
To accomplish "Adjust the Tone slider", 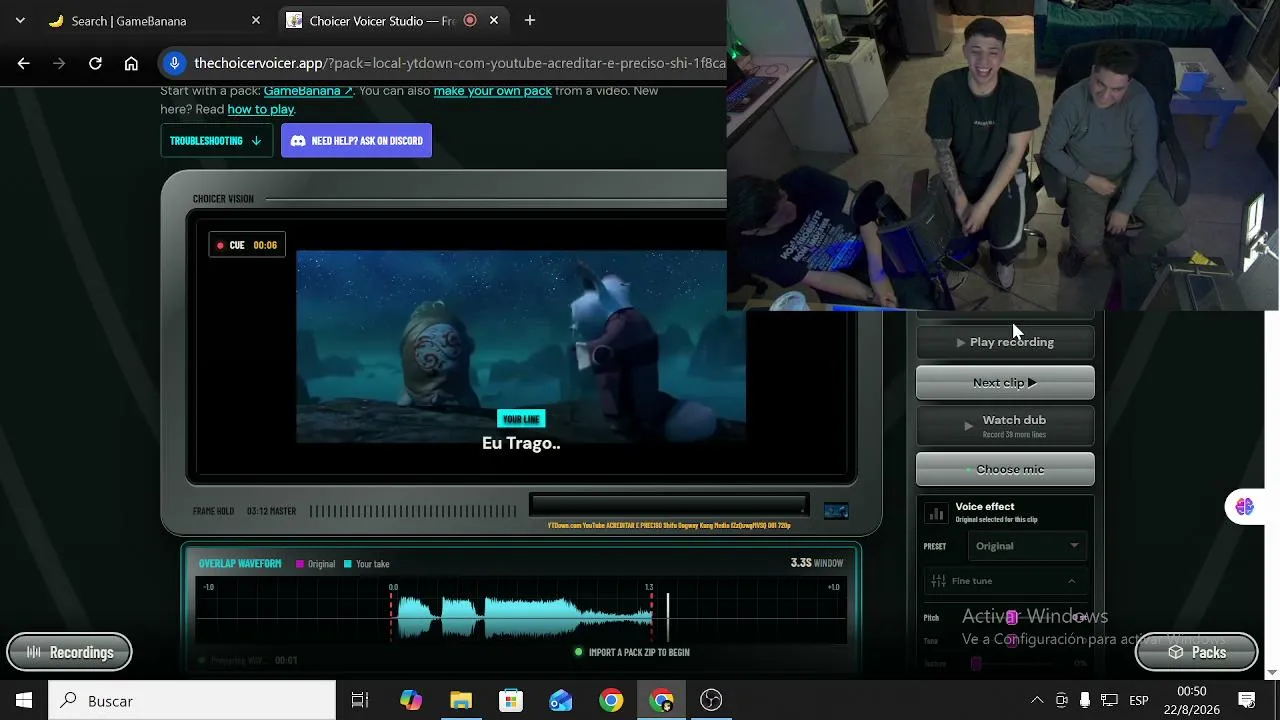I will (1012, 640).
